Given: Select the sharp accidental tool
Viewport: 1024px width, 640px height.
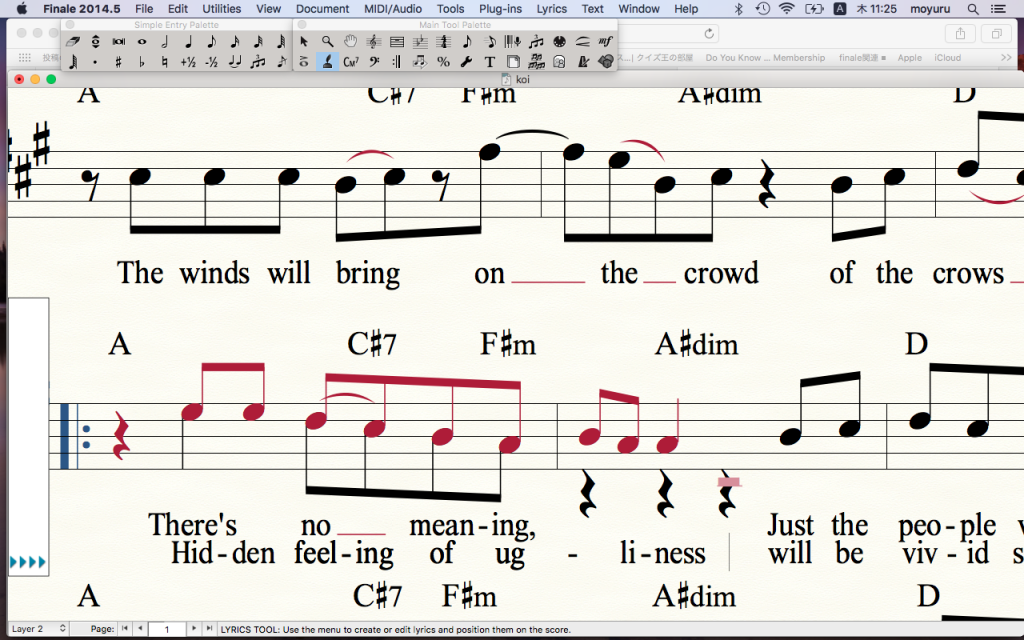Looking at the screenshot, I should (119, 62).
